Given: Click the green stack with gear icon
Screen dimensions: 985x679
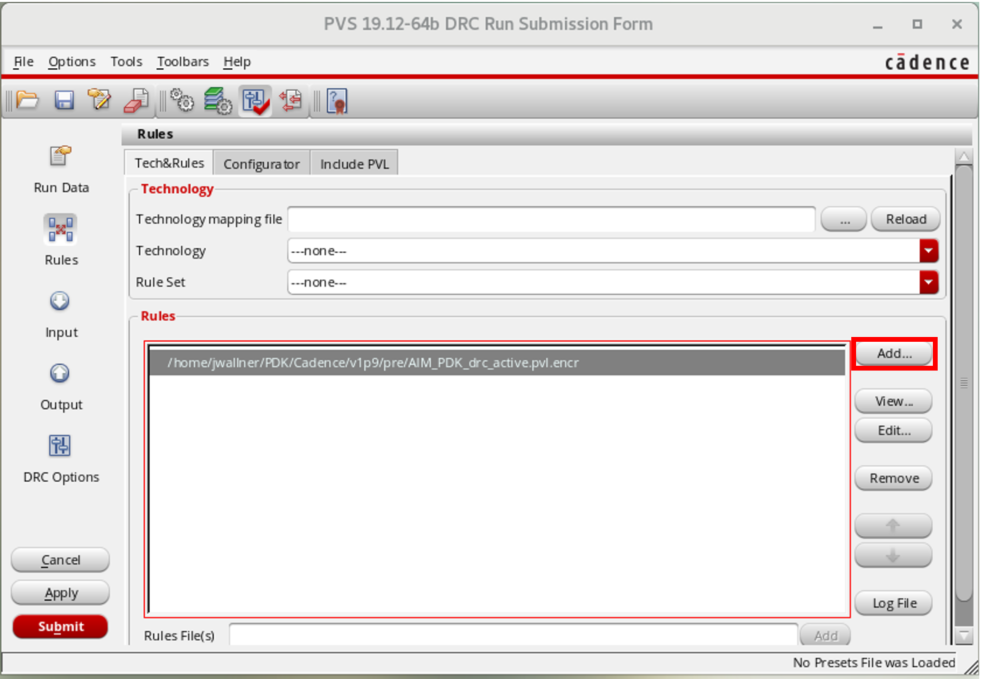Looking at the screenshot, I should tap(218, 100).
